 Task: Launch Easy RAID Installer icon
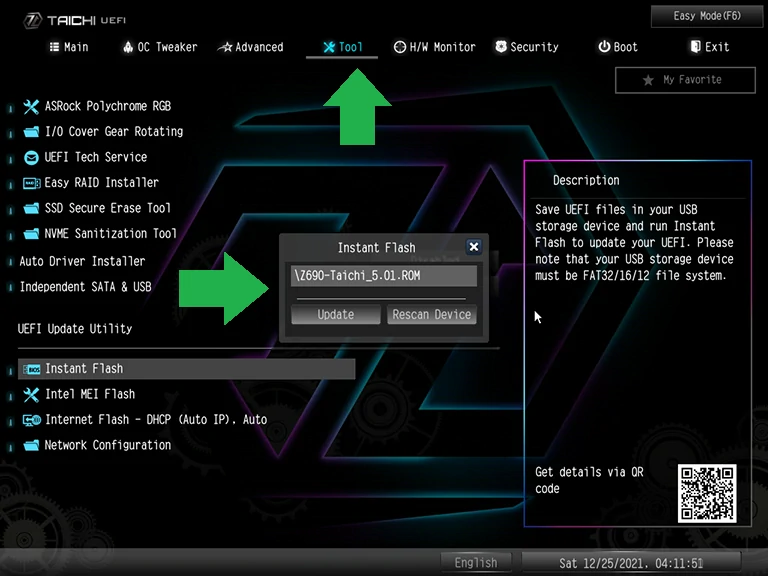click(31, 183)
